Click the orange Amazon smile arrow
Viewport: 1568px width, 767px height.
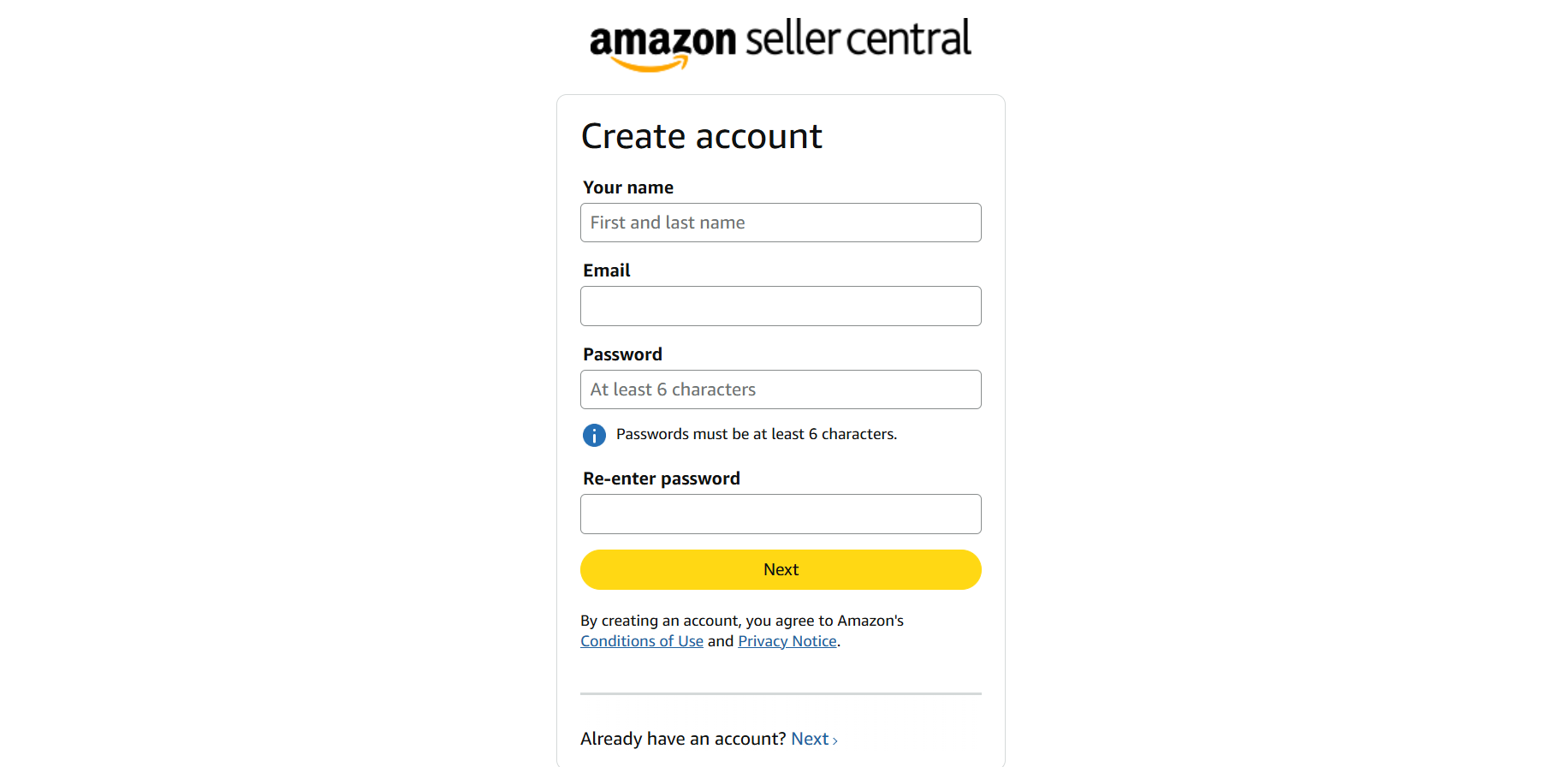click(x=650, y=64)
